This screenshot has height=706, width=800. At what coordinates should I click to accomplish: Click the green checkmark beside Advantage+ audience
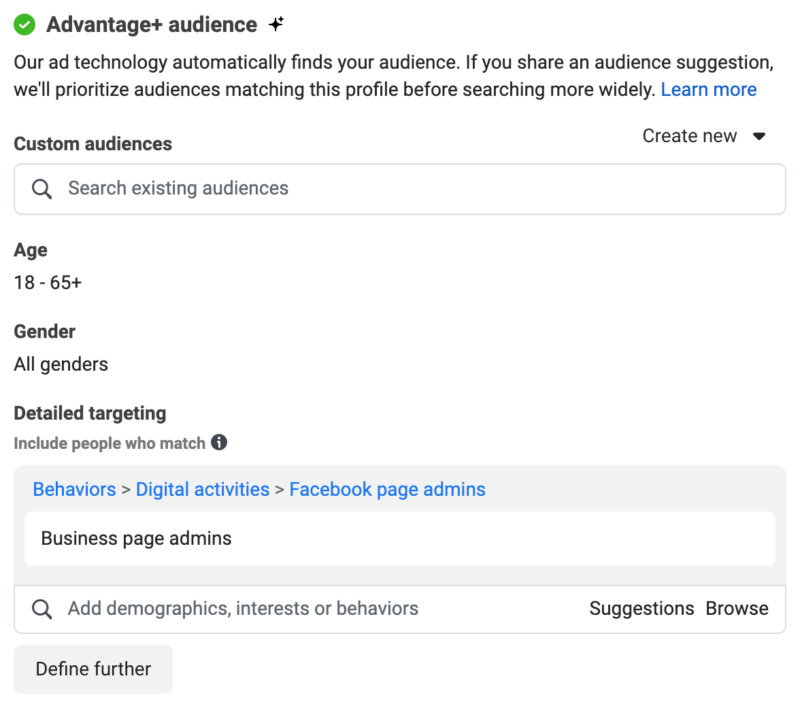click(x=25, y=25)
